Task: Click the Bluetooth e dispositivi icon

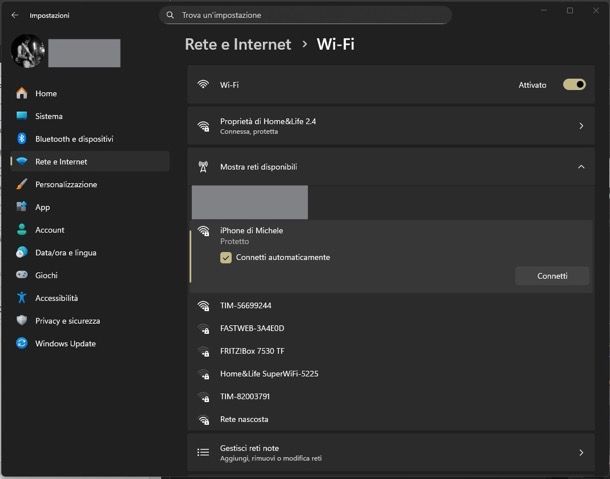Action: (x=21, y=139)
